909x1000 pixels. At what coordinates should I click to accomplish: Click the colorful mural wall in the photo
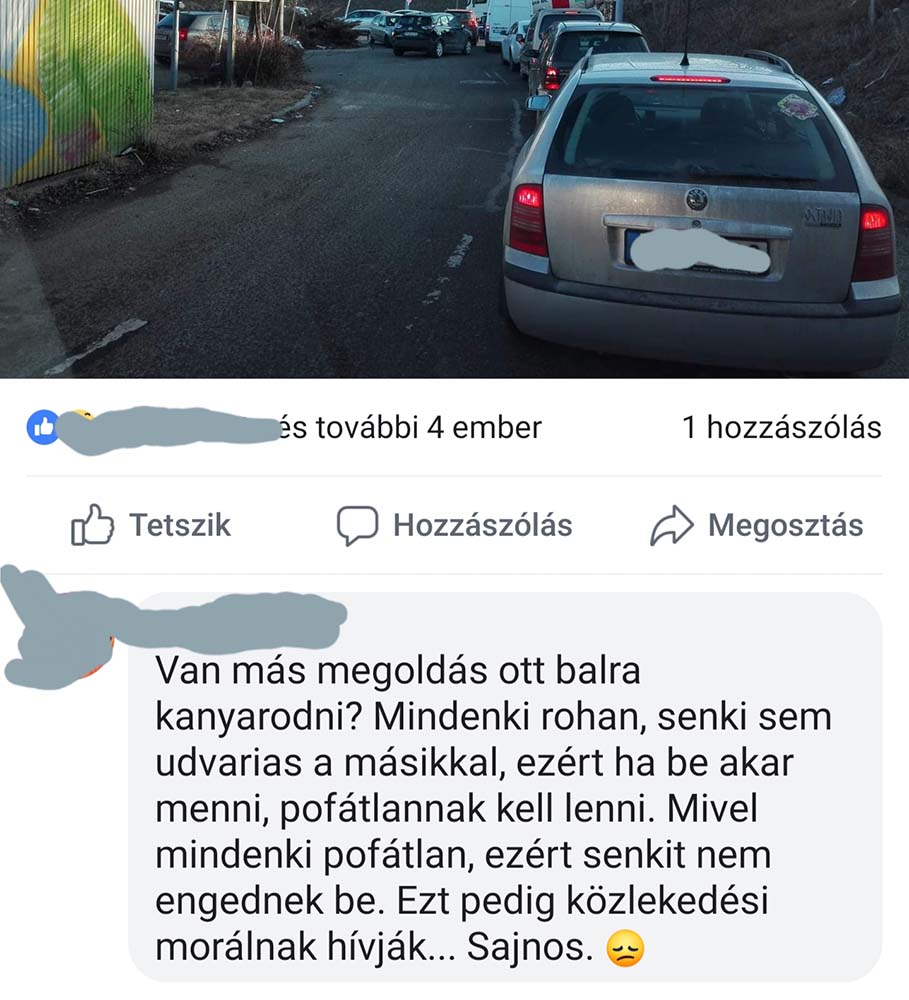tap(75, 89)
